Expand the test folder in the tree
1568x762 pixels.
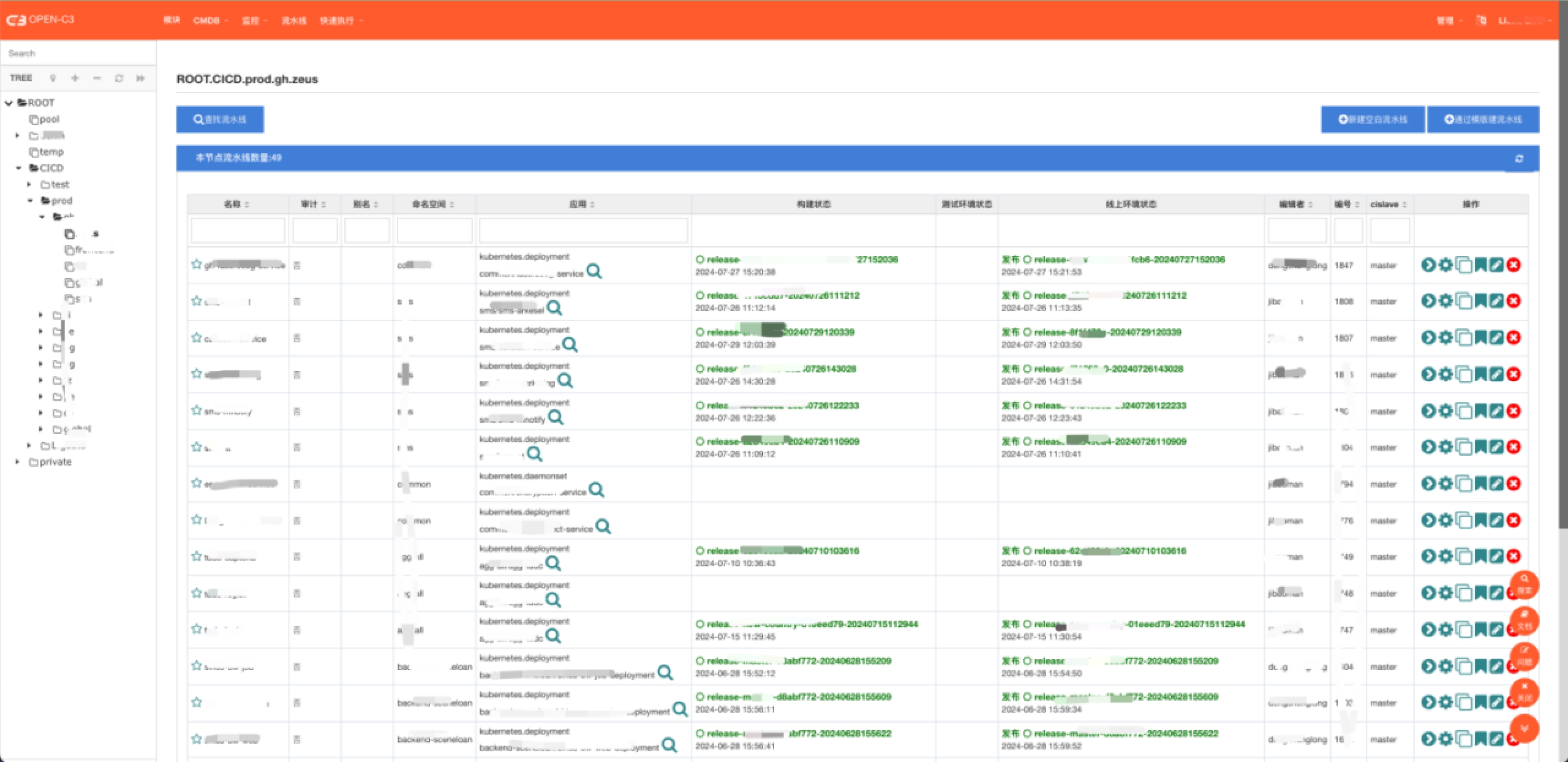[x=29, y=184]
